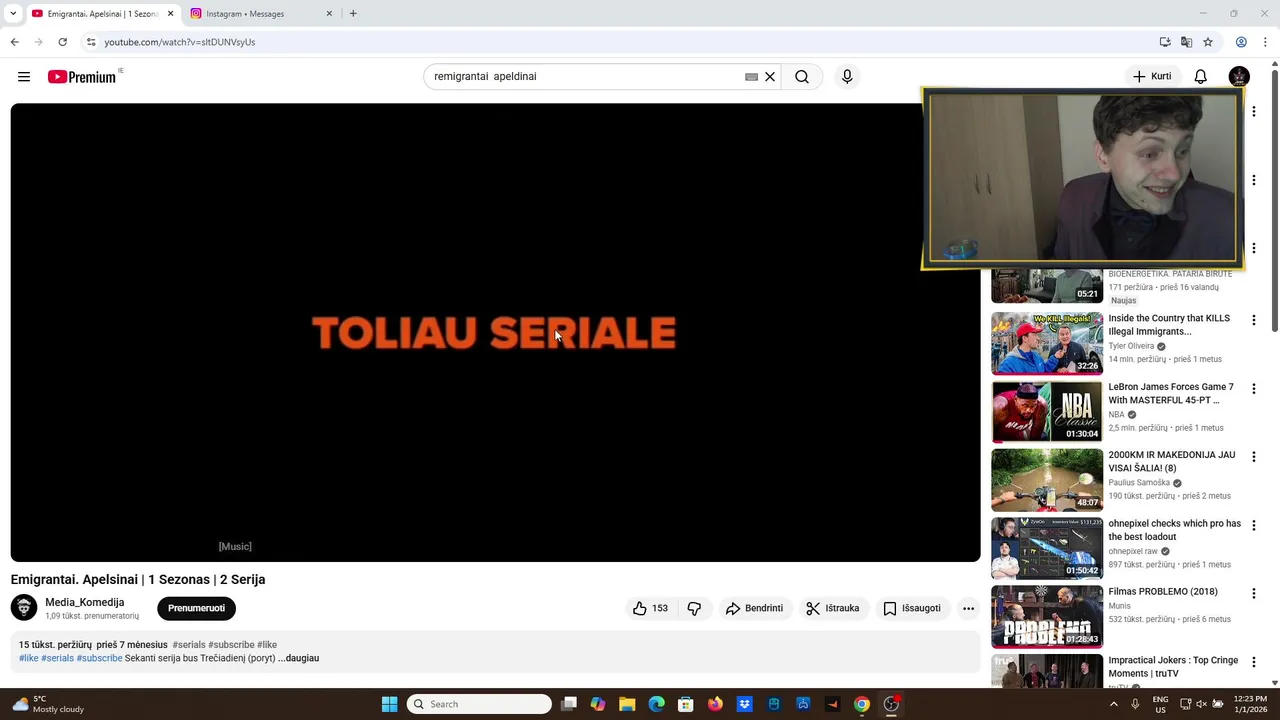1280x720 pixels.
Task: Subscribe using the Prenumeruoti button
Action: tap(196, 608)
